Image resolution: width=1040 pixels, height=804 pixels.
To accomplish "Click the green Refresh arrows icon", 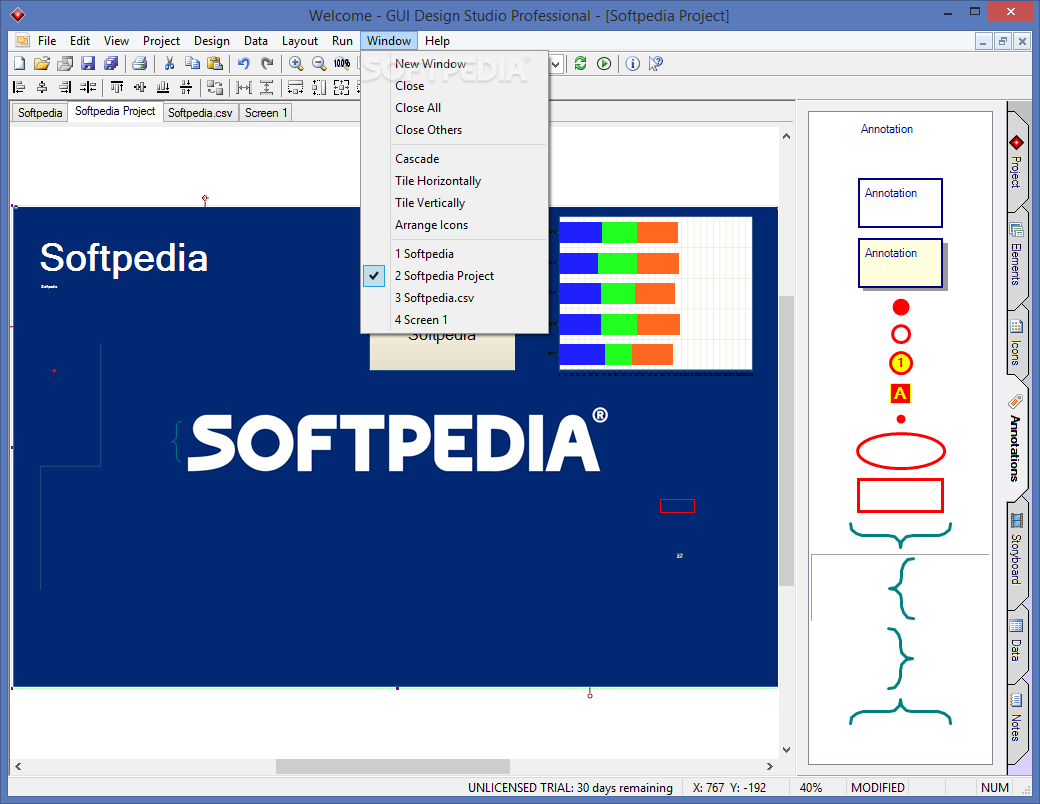I will pos(580,64).
